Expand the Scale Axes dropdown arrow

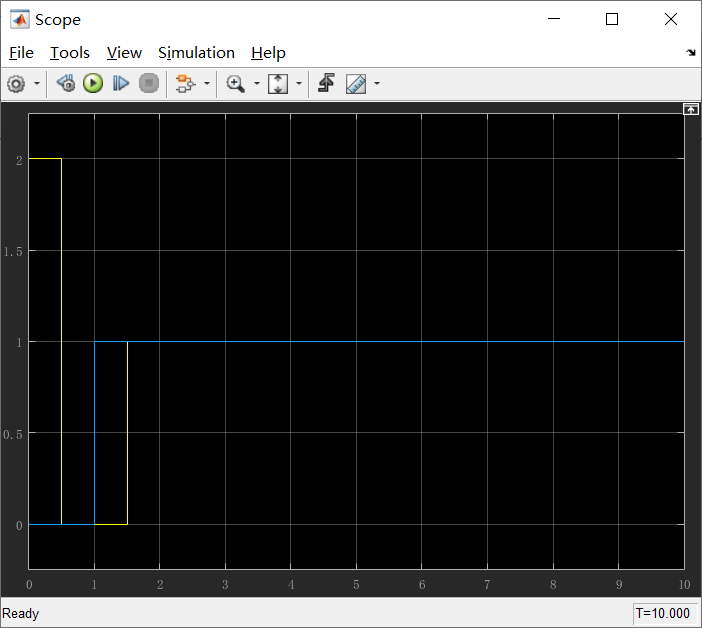click(x=299, y=84)
